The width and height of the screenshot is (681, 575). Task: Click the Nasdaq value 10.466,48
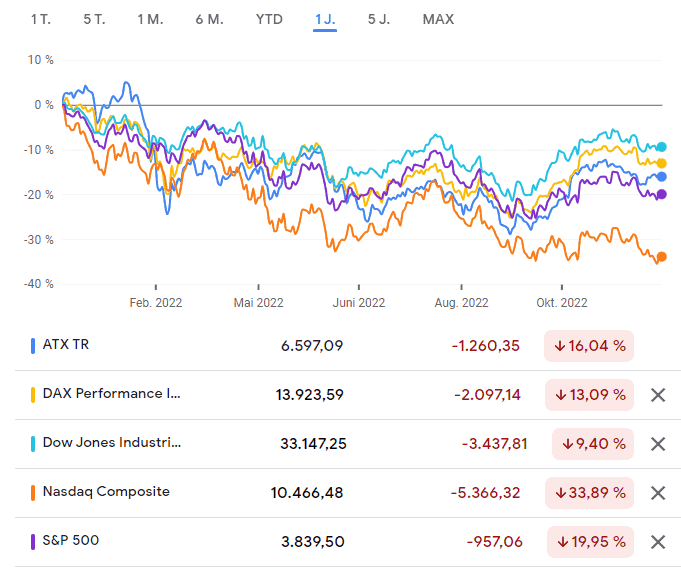coord(307,493)
